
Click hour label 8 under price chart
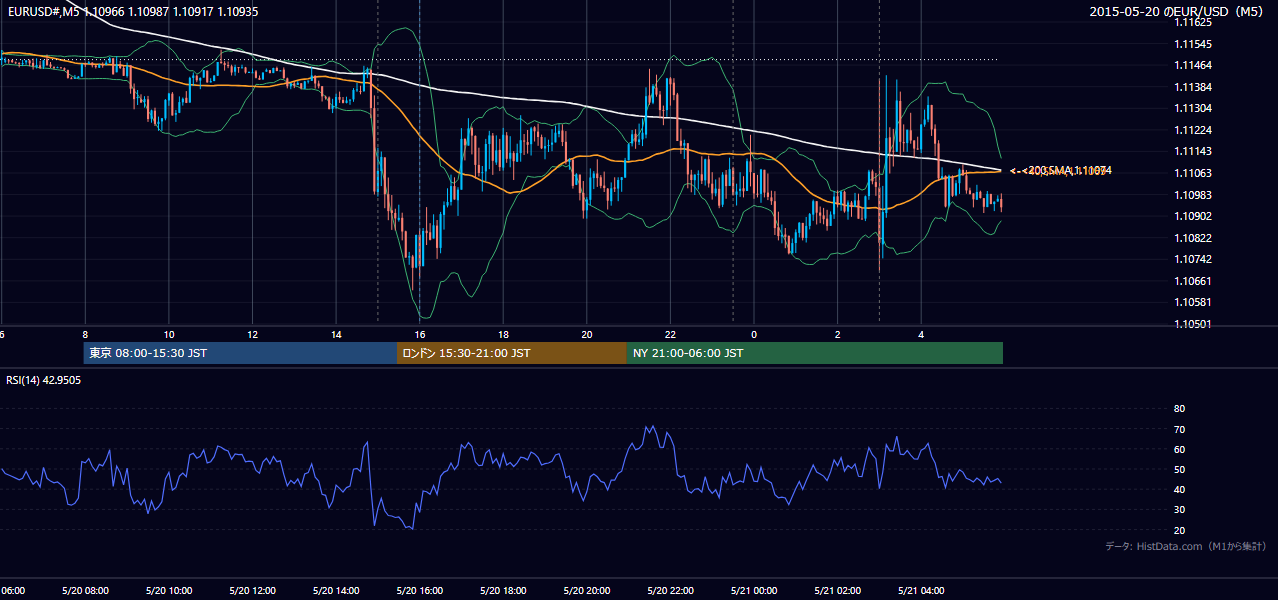click(85, 334)
